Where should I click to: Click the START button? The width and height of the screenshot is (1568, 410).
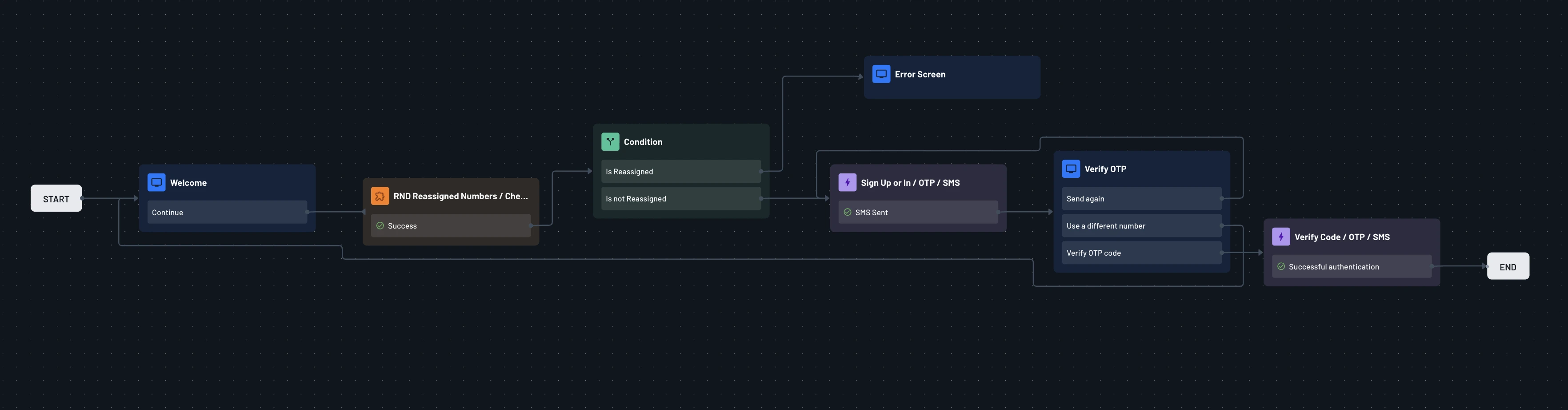pyautogui.click(x=56, y=198)
